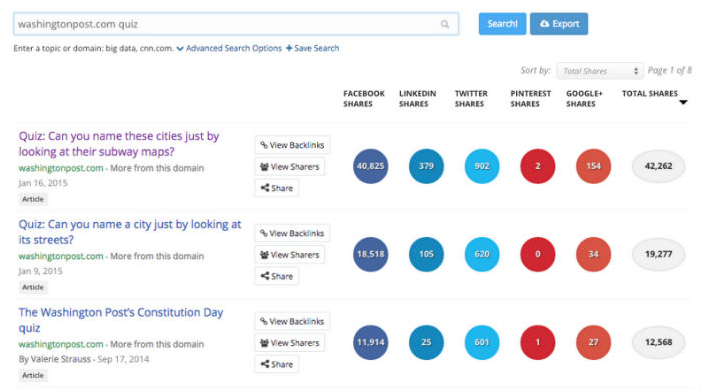This screenshot has height=392, width=708.
Task: Focus the washingtonpost.com quiz search field
Action: coord(236,24)
